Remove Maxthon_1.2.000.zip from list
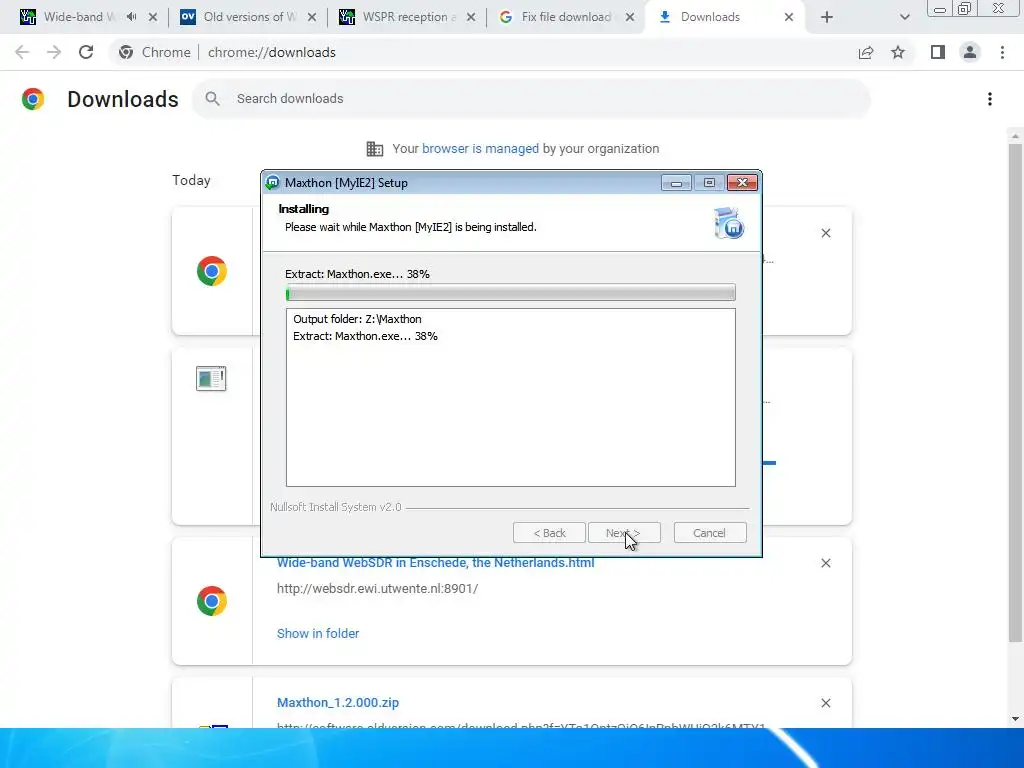The image size is (1024, 768). pyautogui.click(x=826, y=703)
